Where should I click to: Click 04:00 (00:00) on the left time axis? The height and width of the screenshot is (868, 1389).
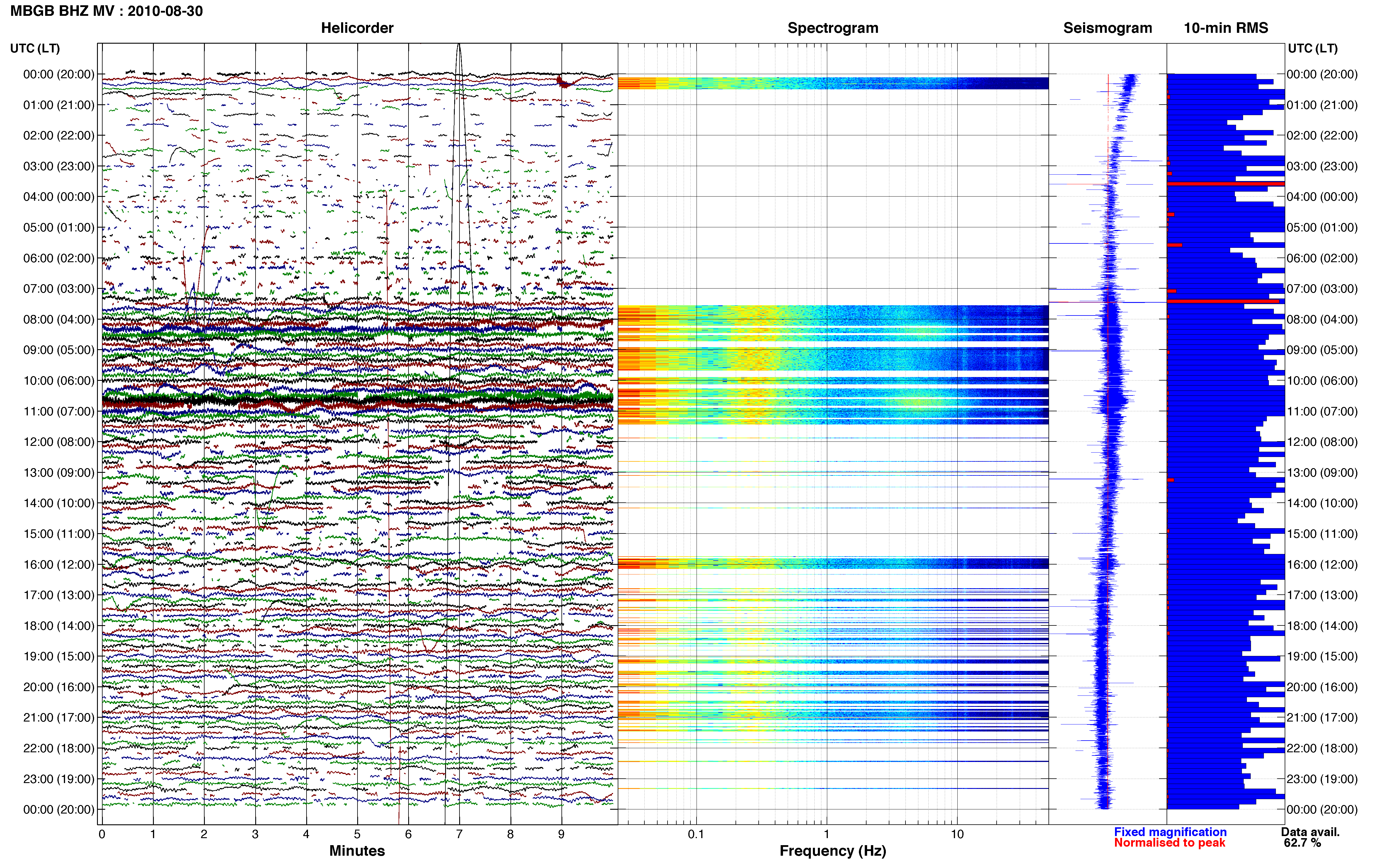tap(59, 197)
